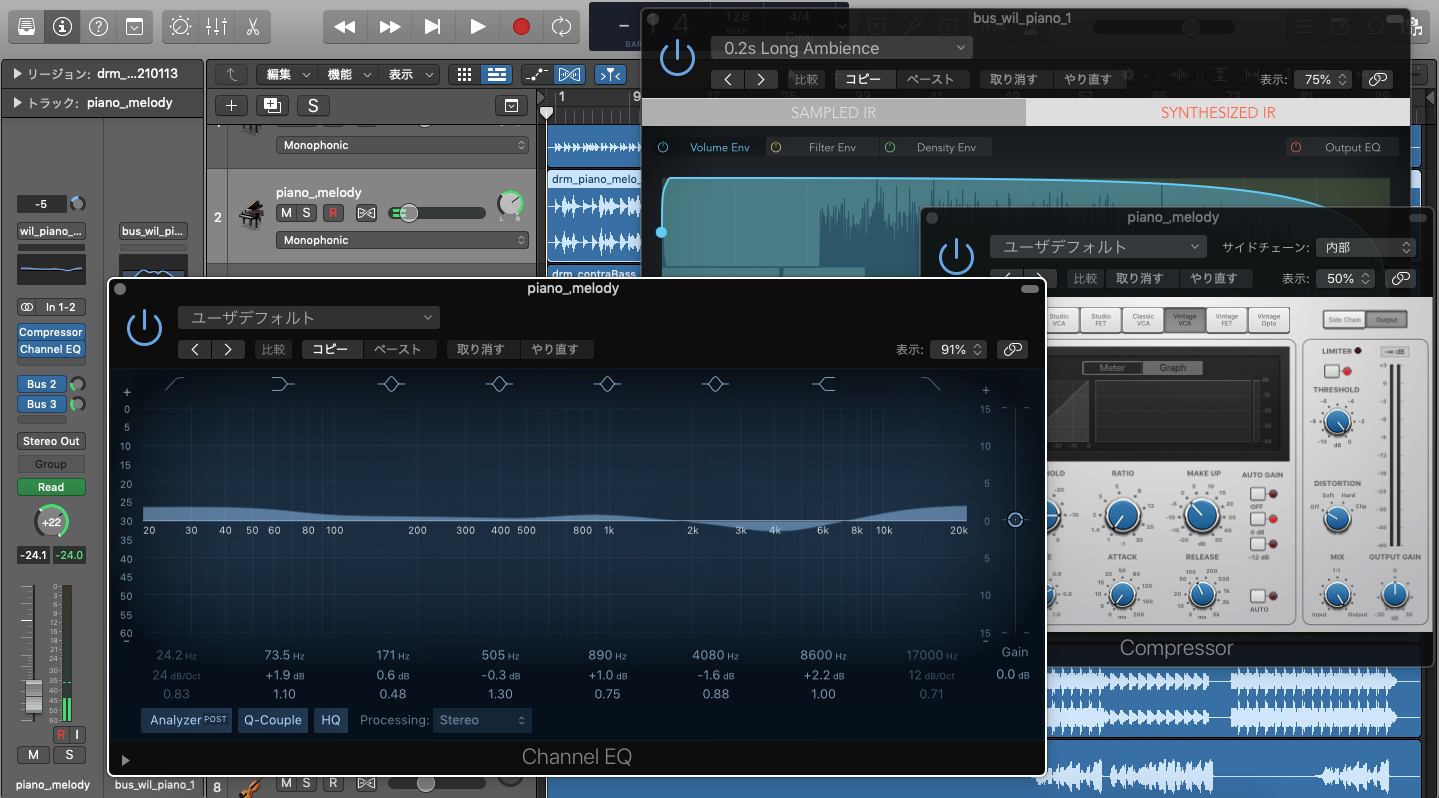Viewport: 1439px width, 798px height.
Task: Click the Read automation mode button
Action: coord(51,487)
